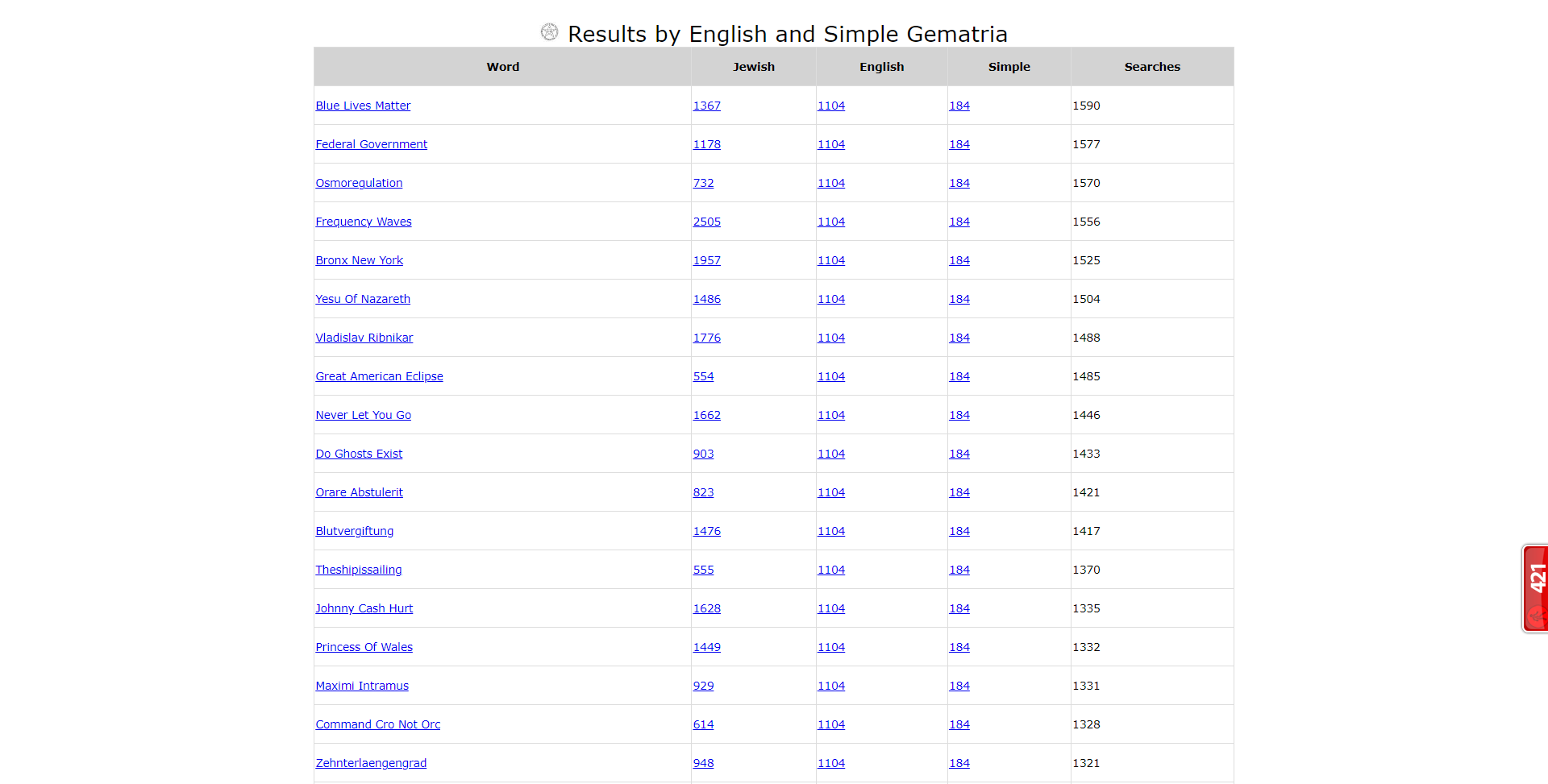Open the Command Cro Not Orc link
The height and width of the screenshot is (784, 1548).
377,724
